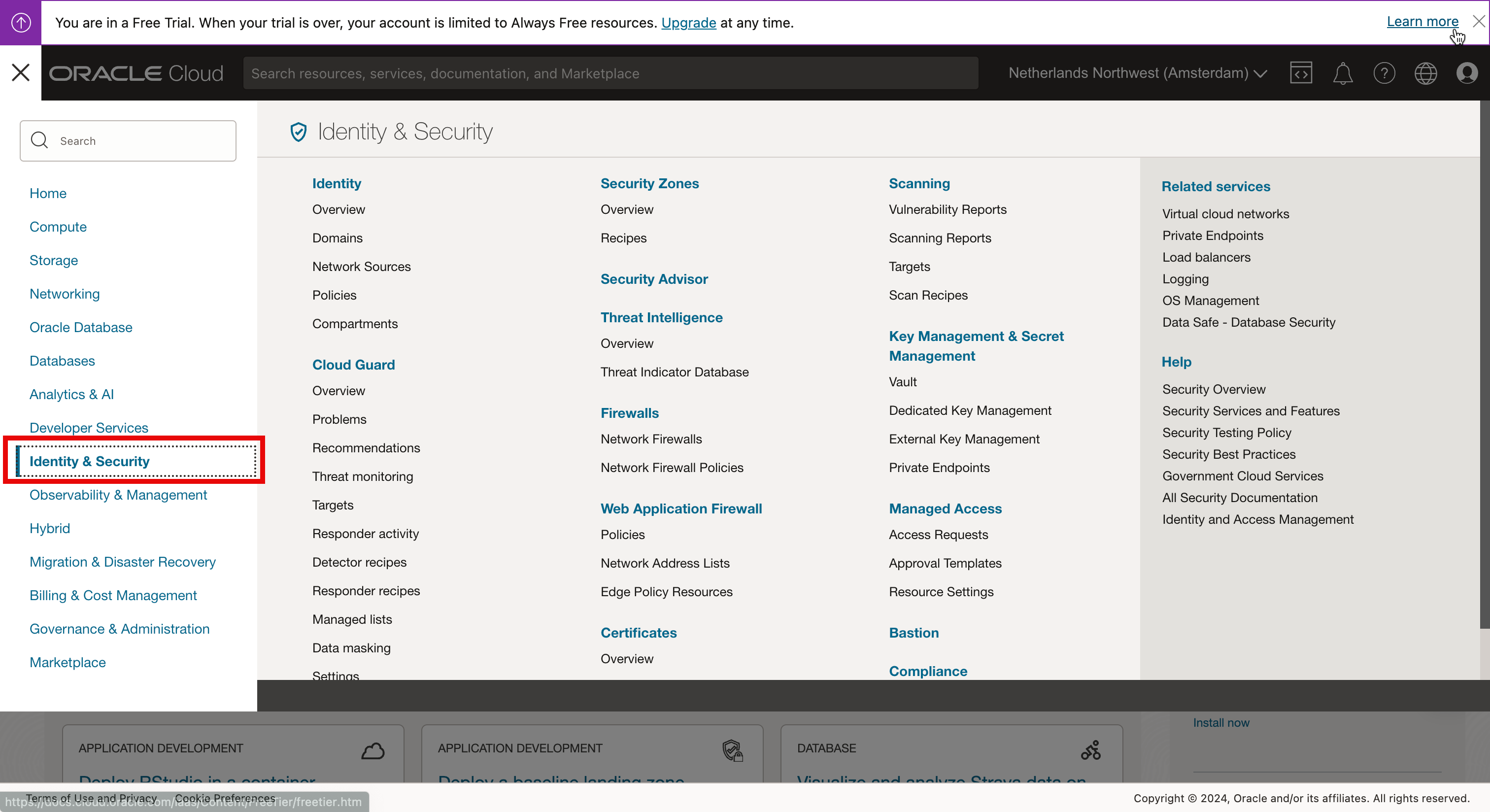Dismiss the Free Trial banner
The image size is (1490, 812).
(x=1479, y=21)
